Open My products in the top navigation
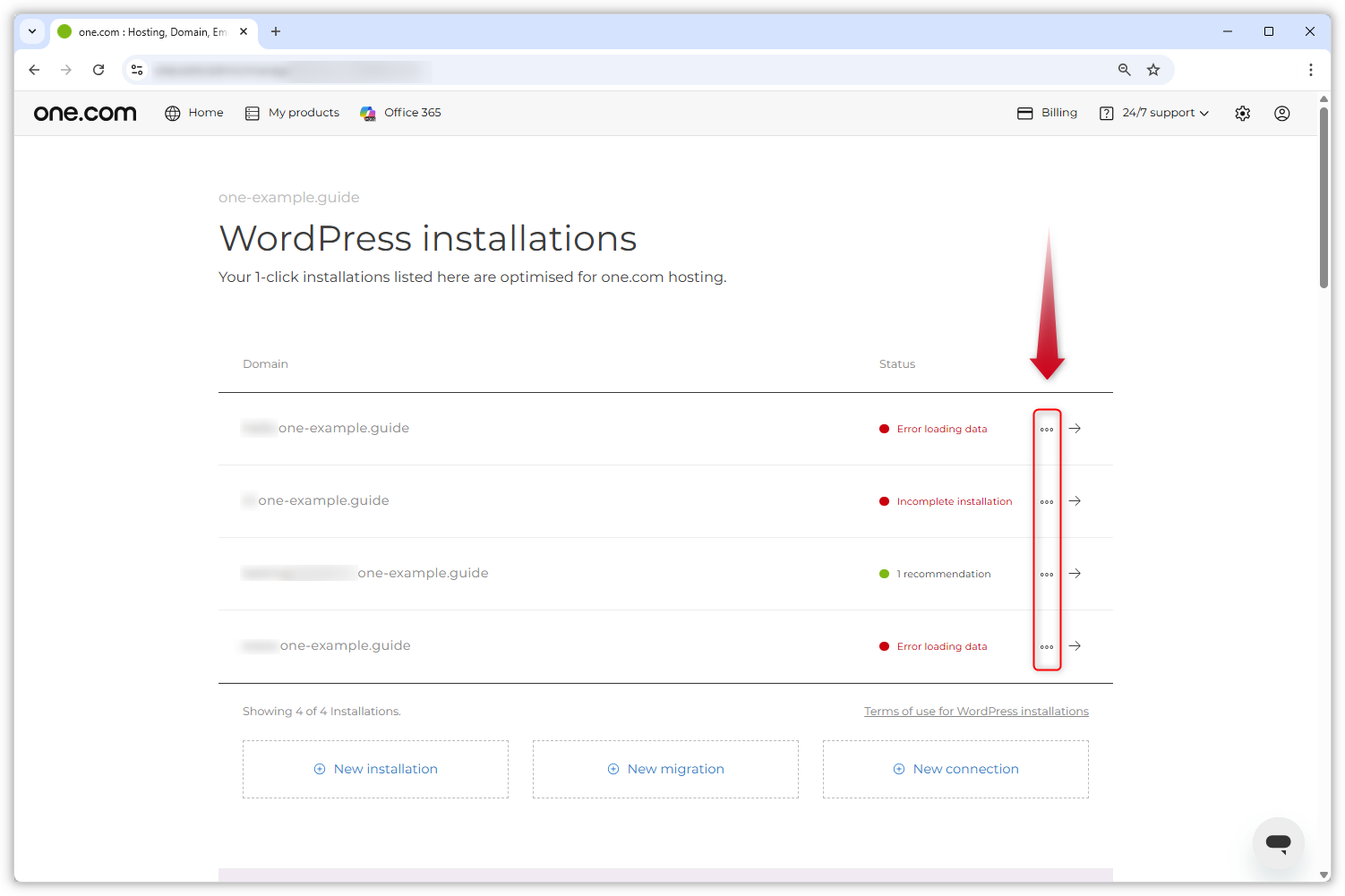Screen dimensions: 1345x896 [x=293, y=113]
